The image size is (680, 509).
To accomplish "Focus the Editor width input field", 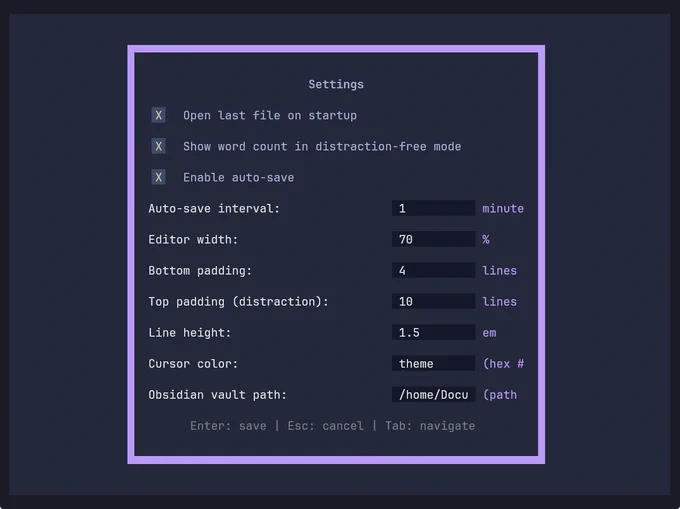I will tap(434, 240).
